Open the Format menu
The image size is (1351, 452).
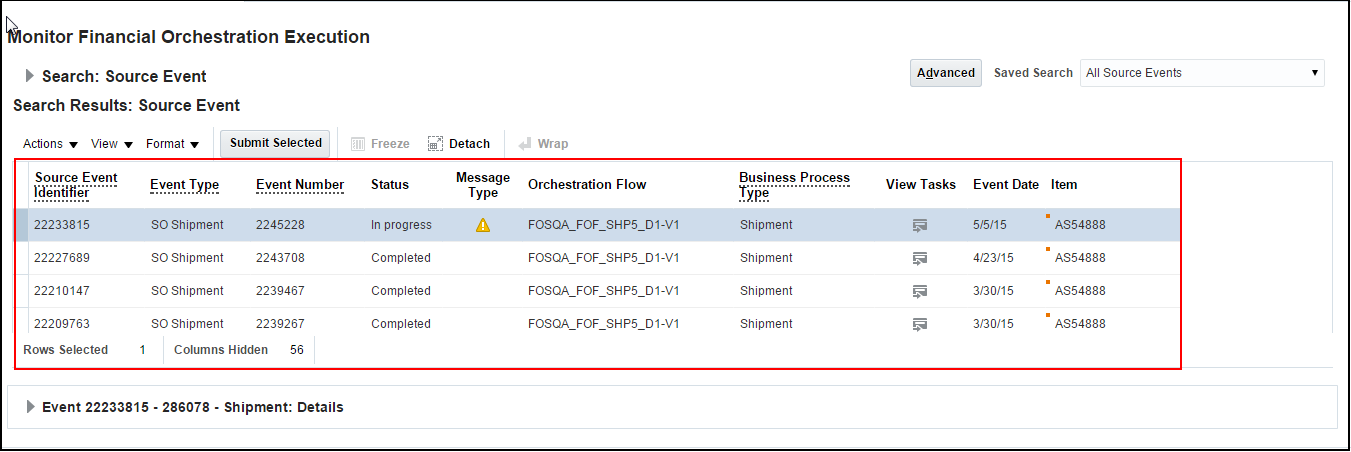click(172, 144)
